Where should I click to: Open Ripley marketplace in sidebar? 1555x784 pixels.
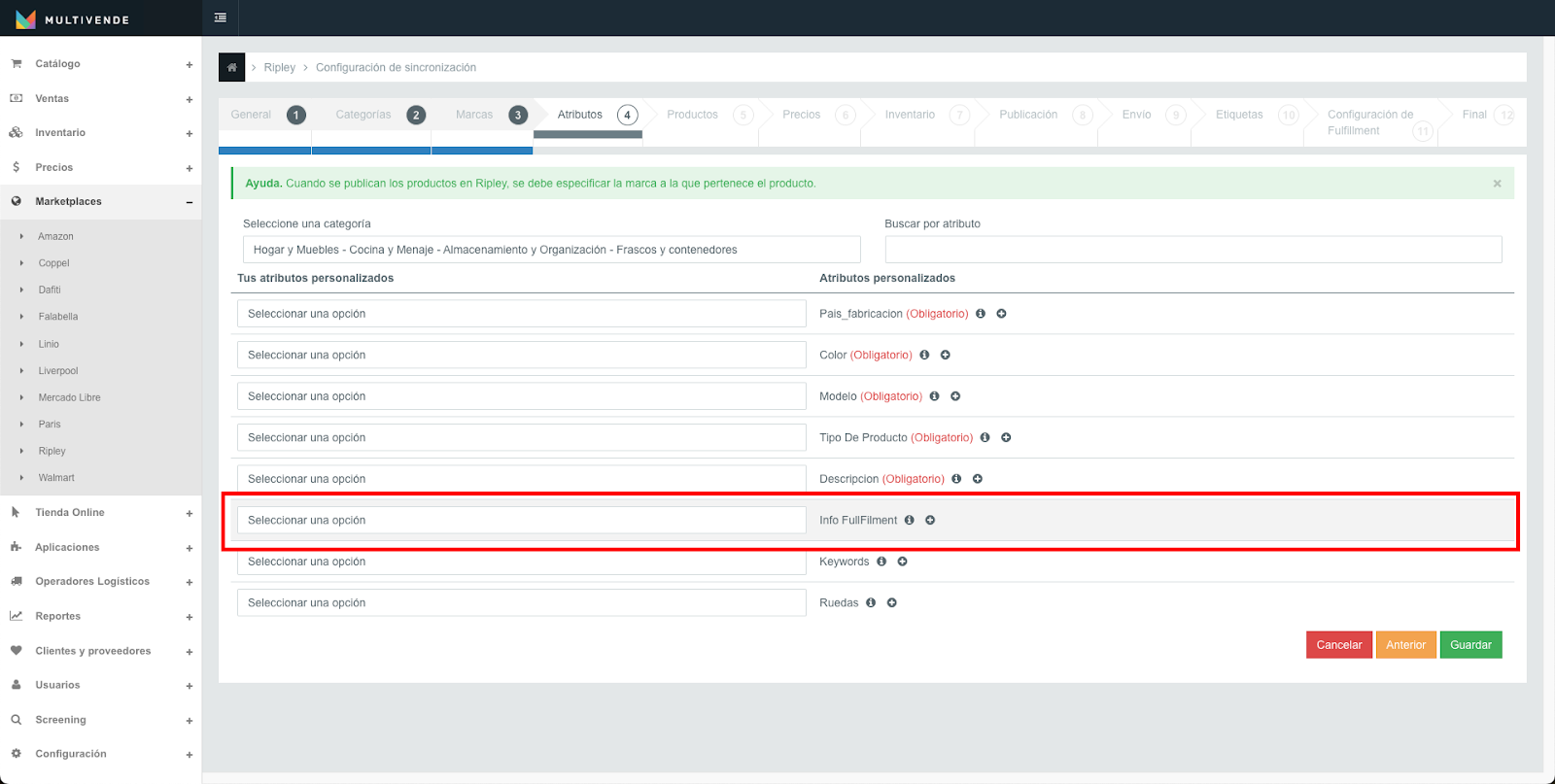[52, 451]
